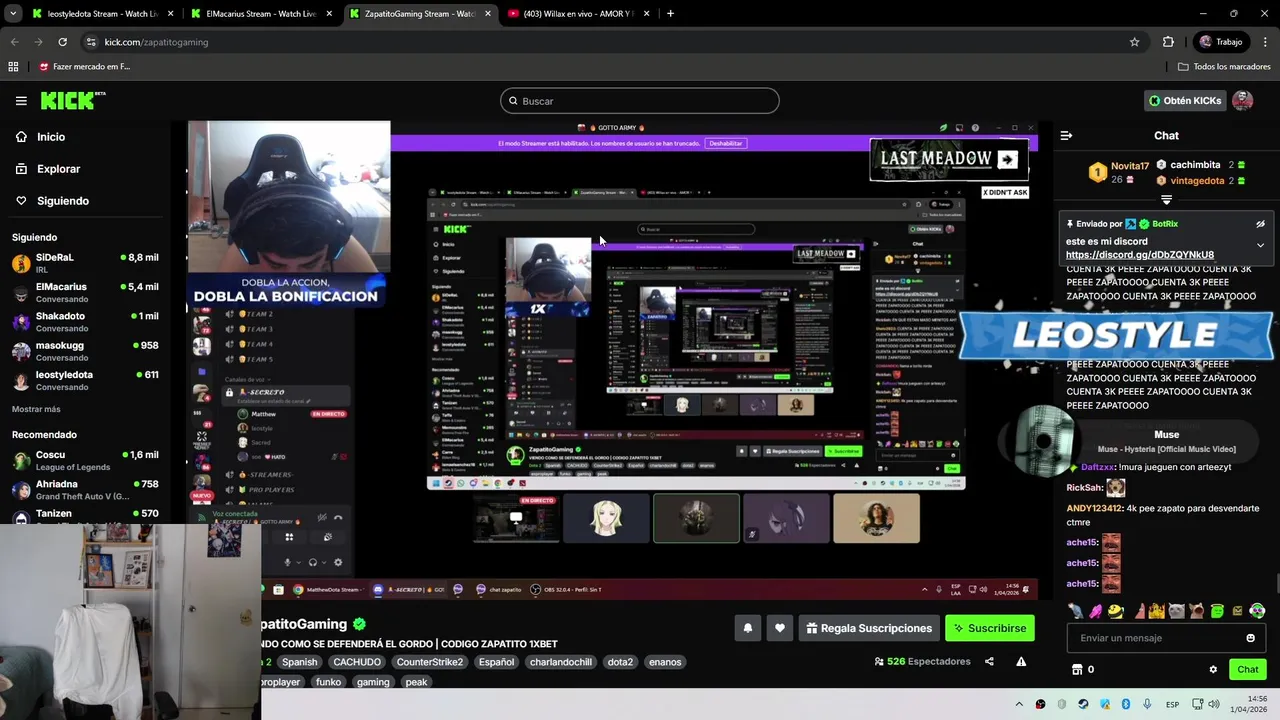Screen dimensions: 1280x720
Task: Click username Daftzxx in chat
Action: [x=1097, y=467]
